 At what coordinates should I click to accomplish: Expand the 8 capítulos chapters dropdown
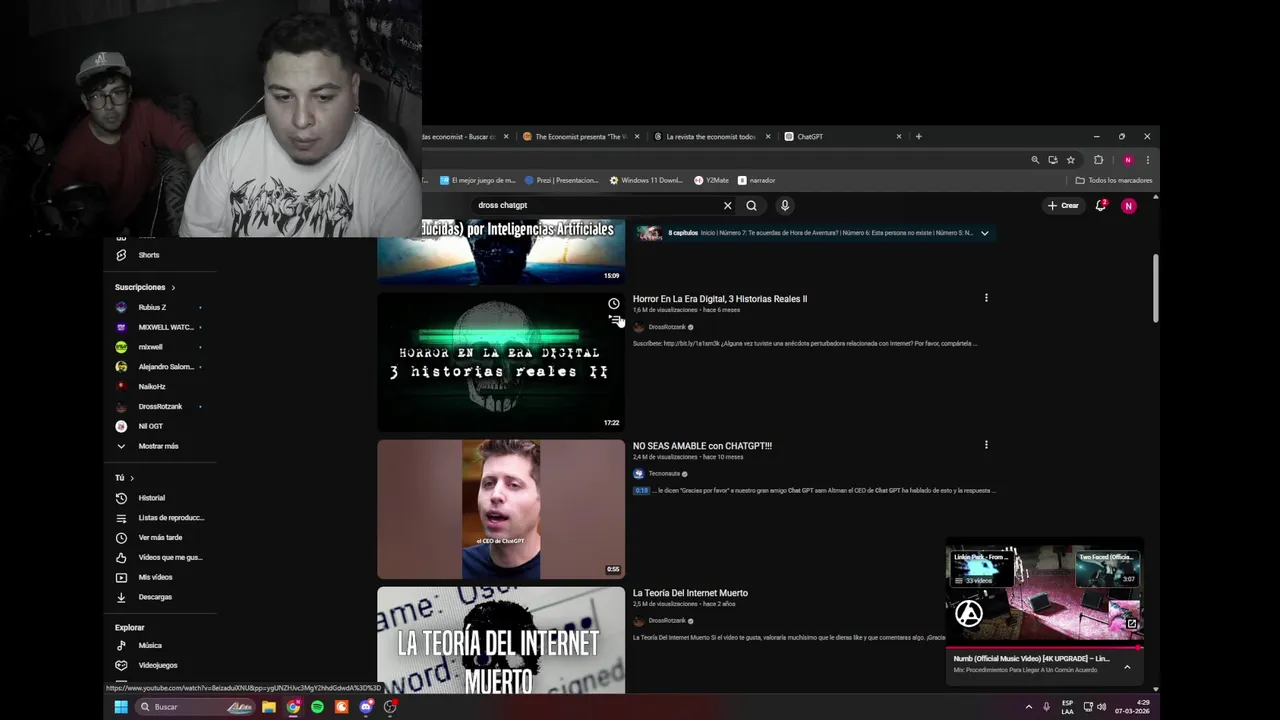coord(984,233)
